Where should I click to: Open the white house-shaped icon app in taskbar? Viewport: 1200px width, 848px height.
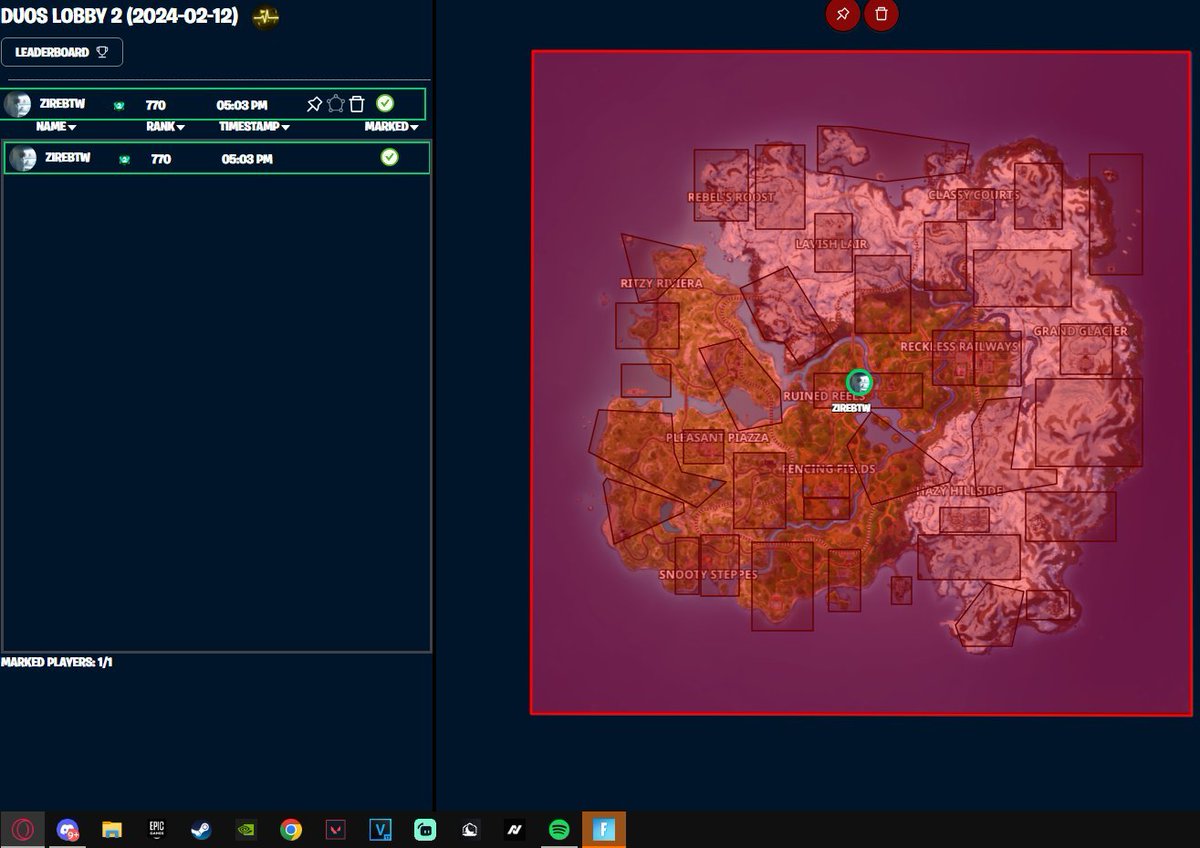[x=469, y=830]
